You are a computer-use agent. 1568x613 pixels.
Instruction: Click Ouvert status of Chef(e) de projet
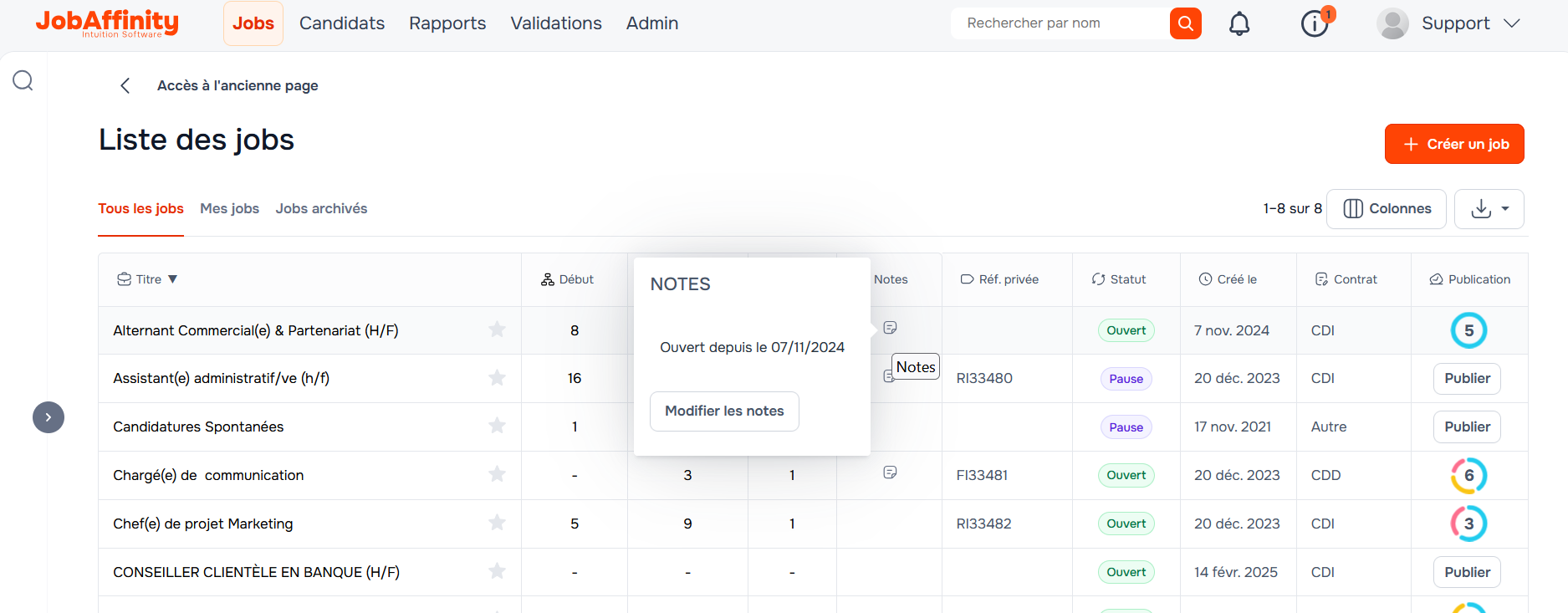pyautogui.click(x=1126, y=524)
